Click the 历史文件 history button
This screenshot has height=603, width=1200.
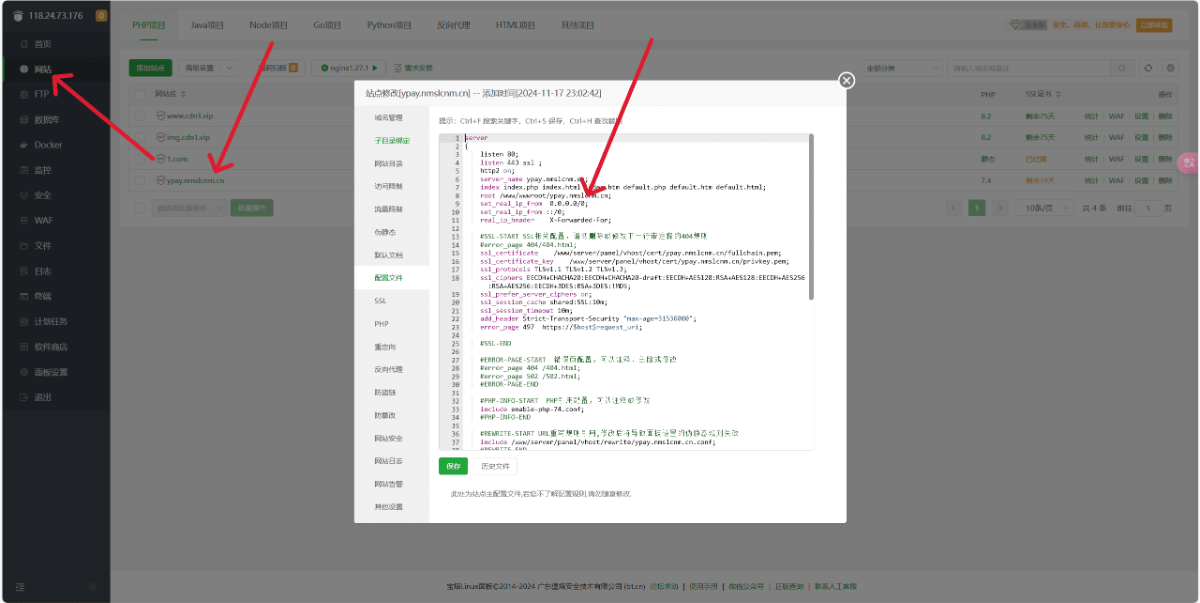495,466
